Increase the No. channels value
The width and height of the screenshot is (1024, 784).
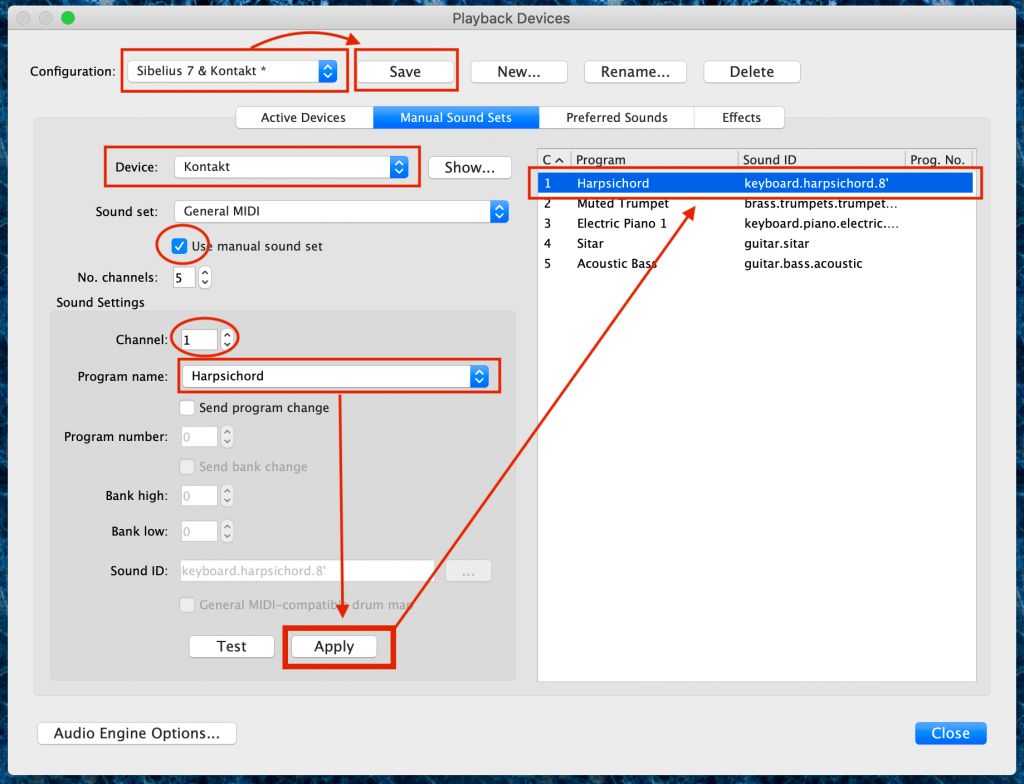(x=205, y=272)
